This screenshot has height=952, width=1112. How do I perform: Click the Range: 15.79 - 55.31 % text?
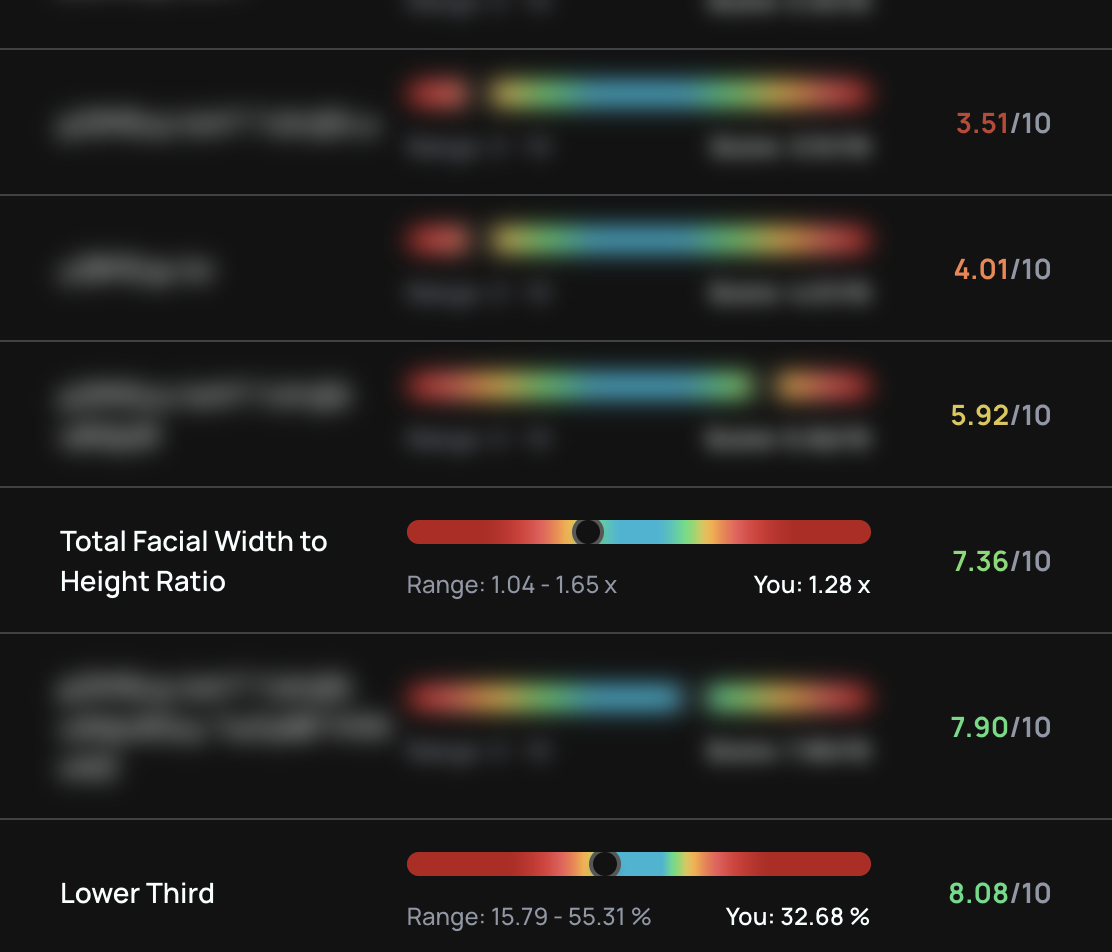coord(529,917)
